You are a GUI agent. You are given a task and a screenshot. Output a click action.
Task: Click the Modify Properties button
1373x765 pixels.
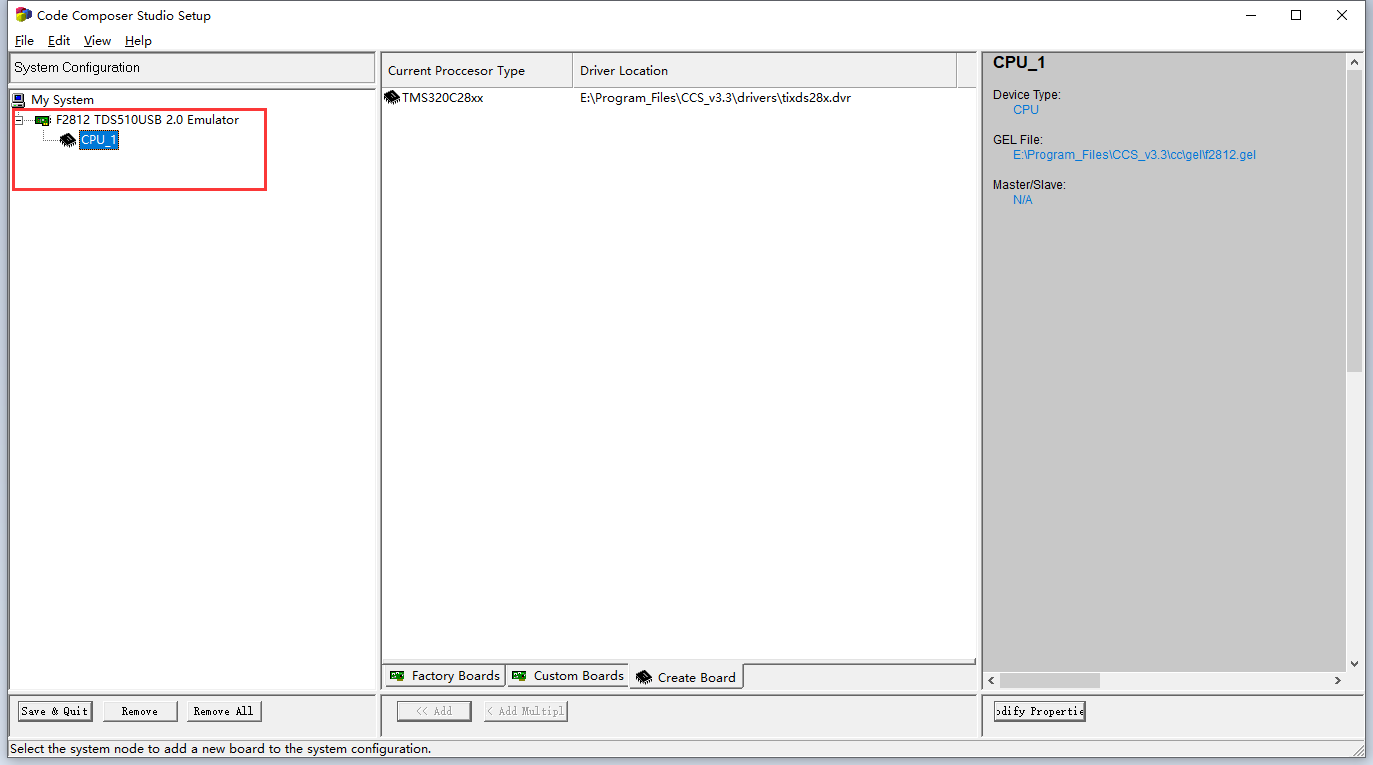pyautogui.click(x=1039, y=711)
